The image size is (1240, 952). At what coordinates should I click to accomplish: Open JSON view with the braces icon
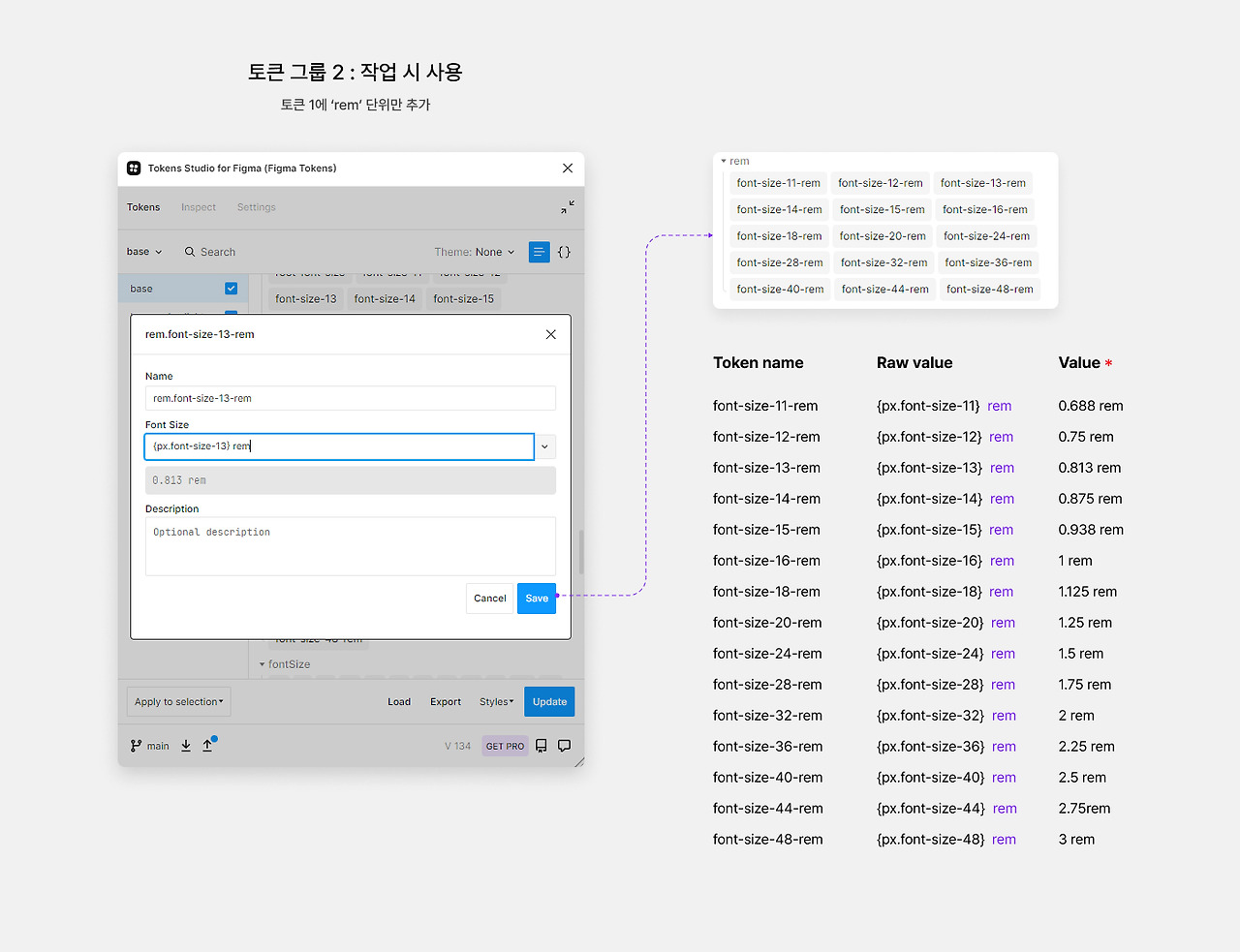point(564,252)
